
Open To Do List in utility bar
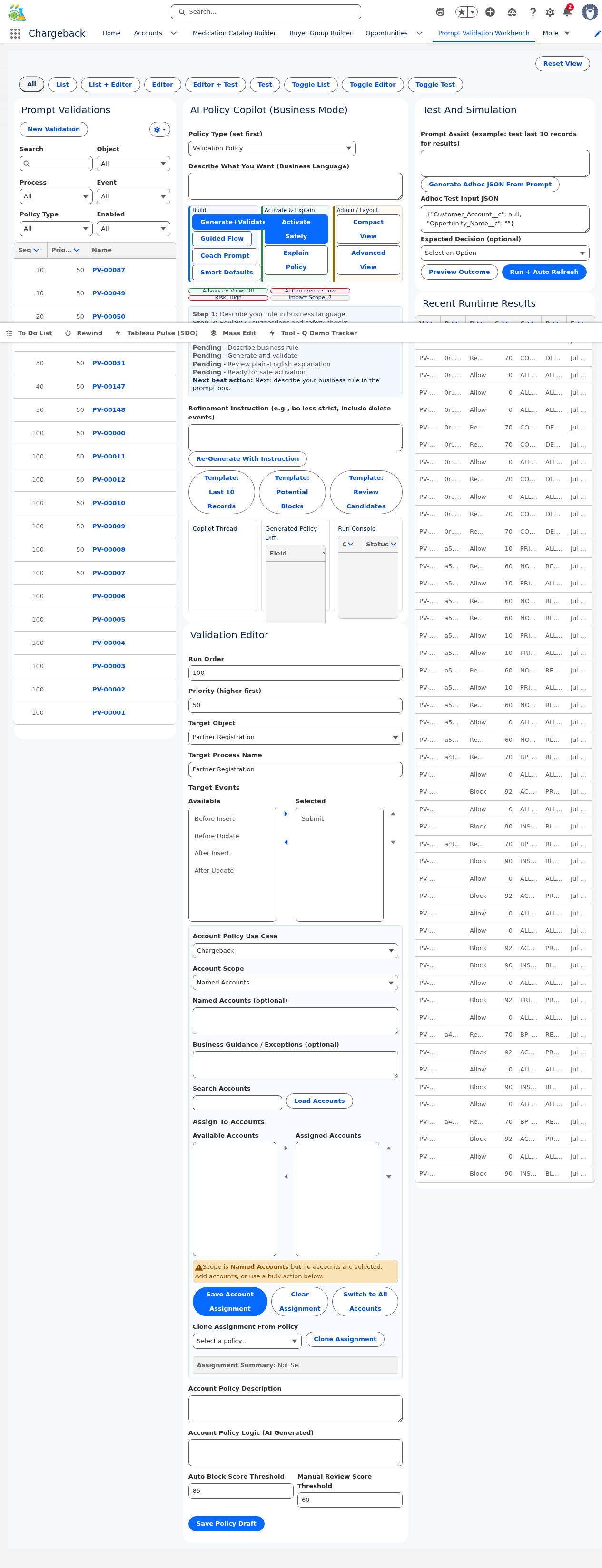tap(29, 333)
